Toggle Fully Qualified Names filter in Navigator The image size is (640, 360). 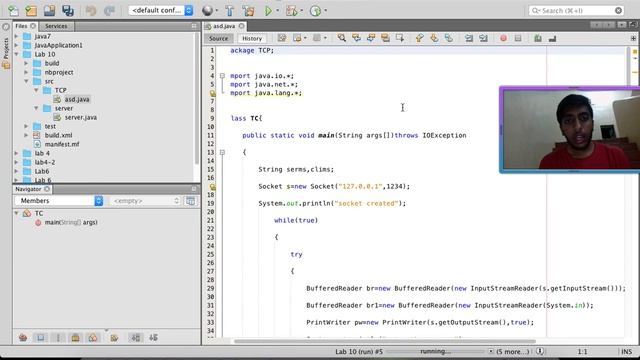(x=114, y=338)
